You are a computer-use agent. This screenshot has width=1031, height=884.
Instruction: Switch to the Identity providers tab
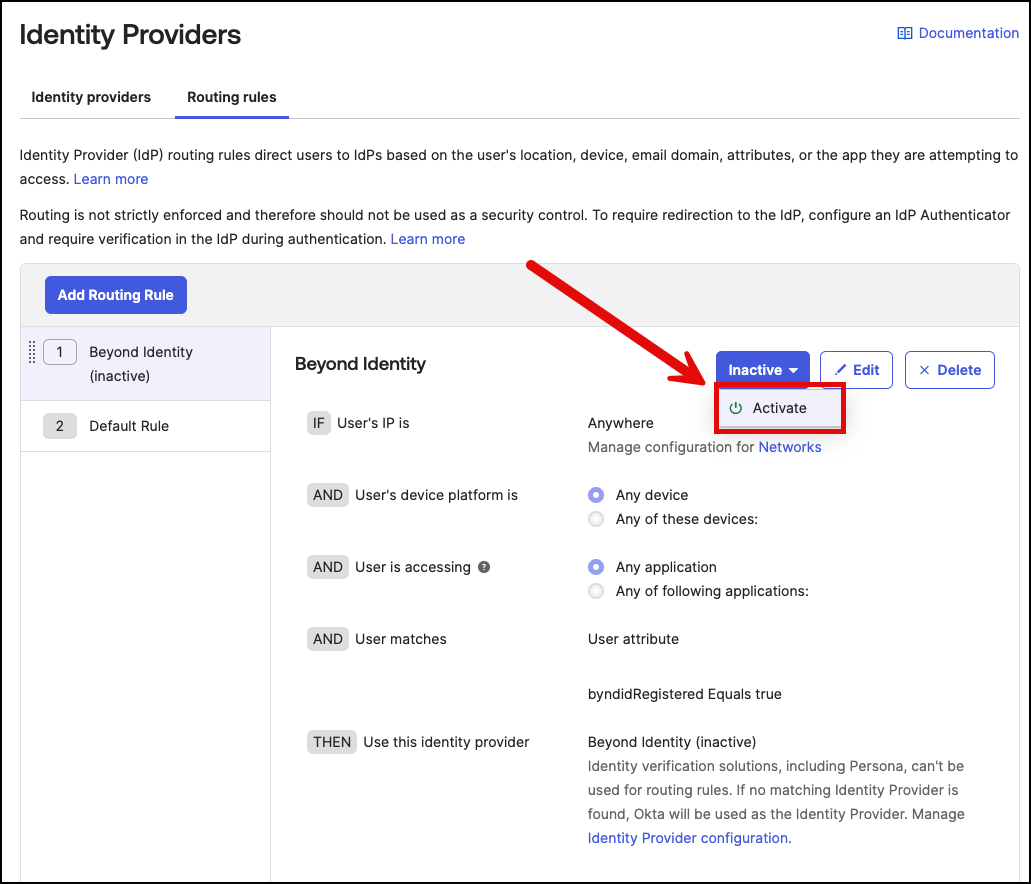(91, 97)
